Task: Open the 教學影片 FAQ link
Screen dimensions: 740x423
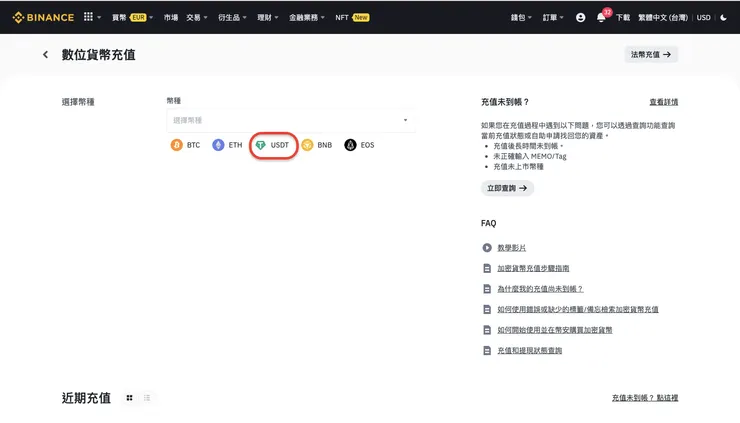Action: pyautogui.click(x=512, y=248)
